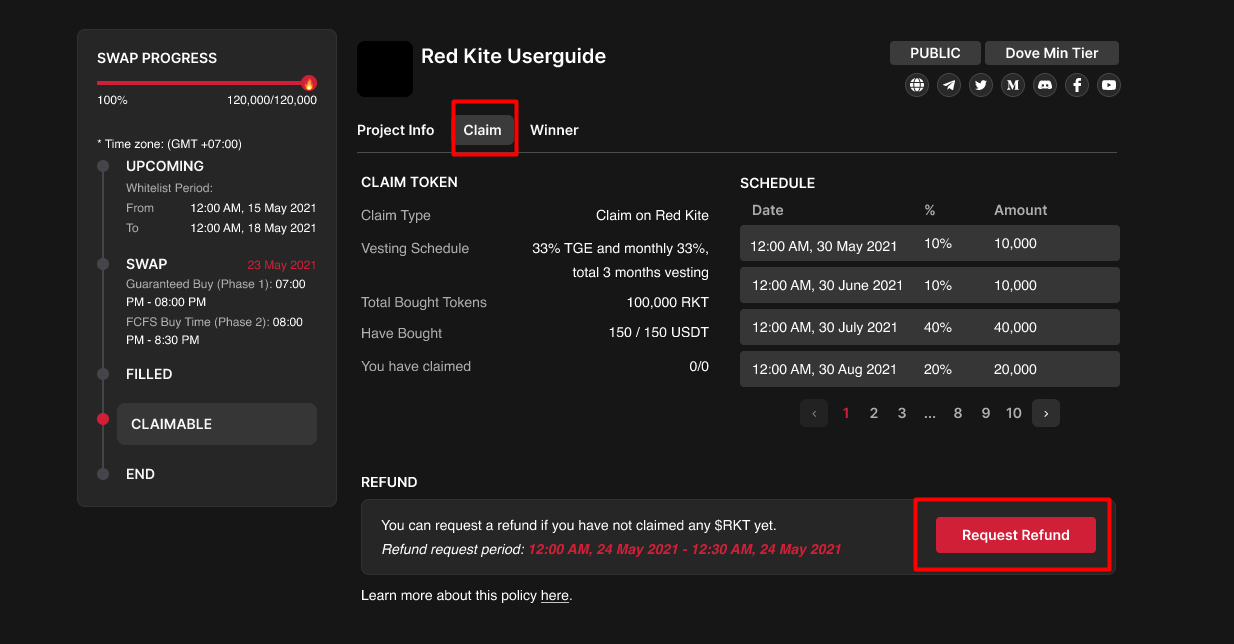Select schedule page 8

pos(958,413)
